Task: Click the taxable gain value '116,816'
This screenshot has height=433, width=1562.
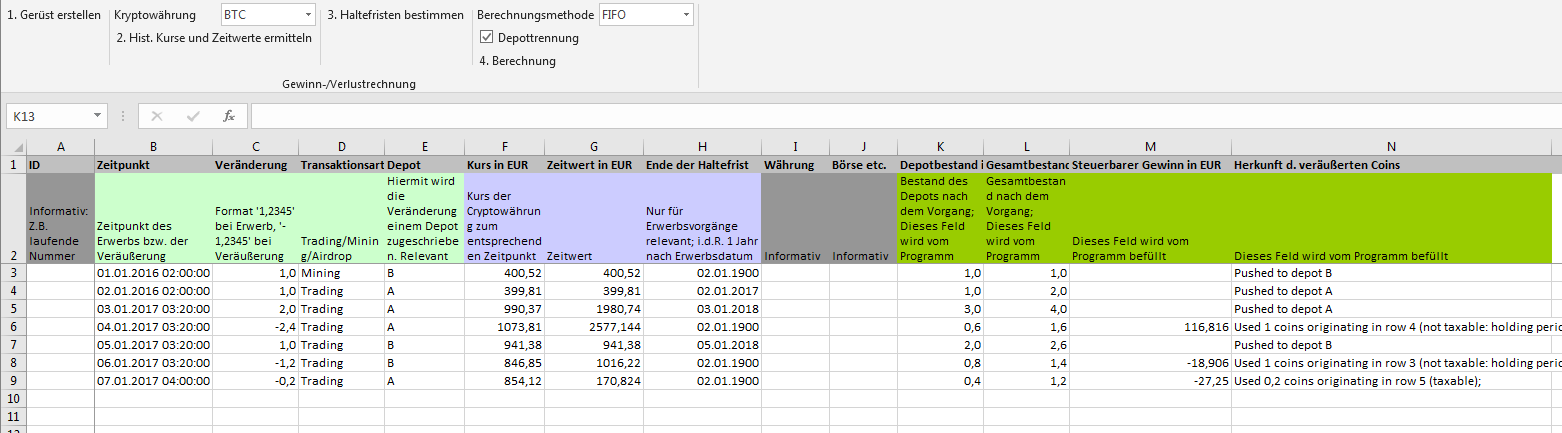Action: [x=1150, y=326]
